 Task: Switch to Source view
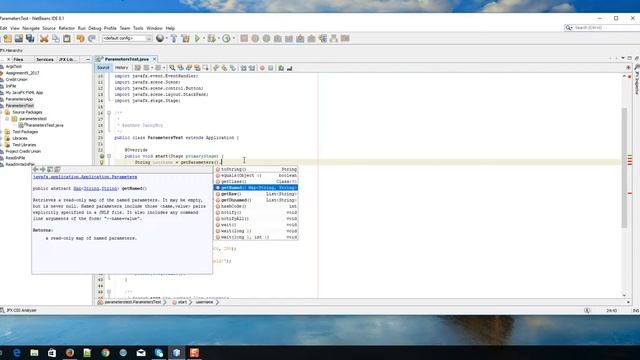(x=103, y=68)
